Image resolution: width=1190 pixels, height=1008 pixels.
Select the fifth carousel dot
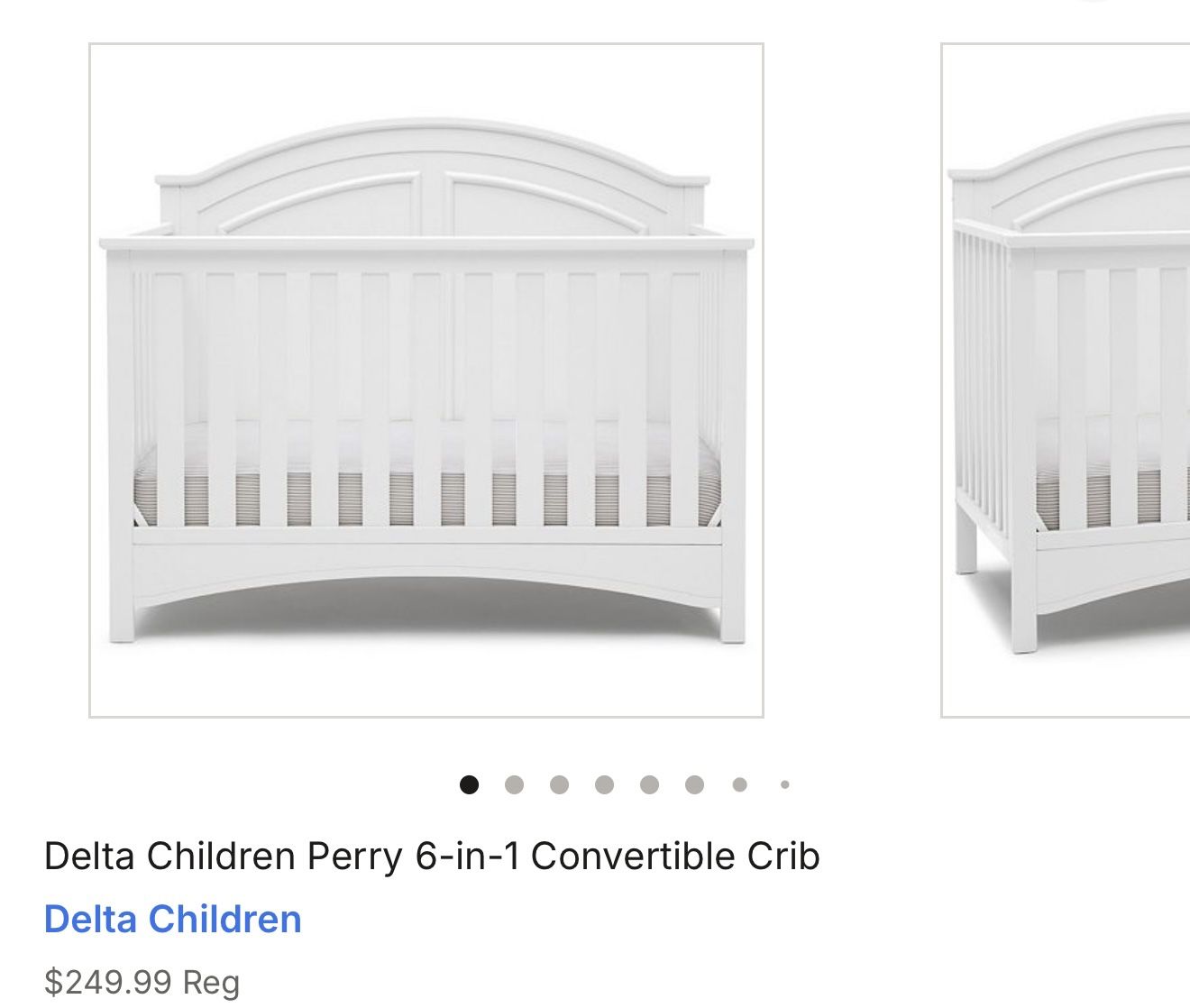647,784
